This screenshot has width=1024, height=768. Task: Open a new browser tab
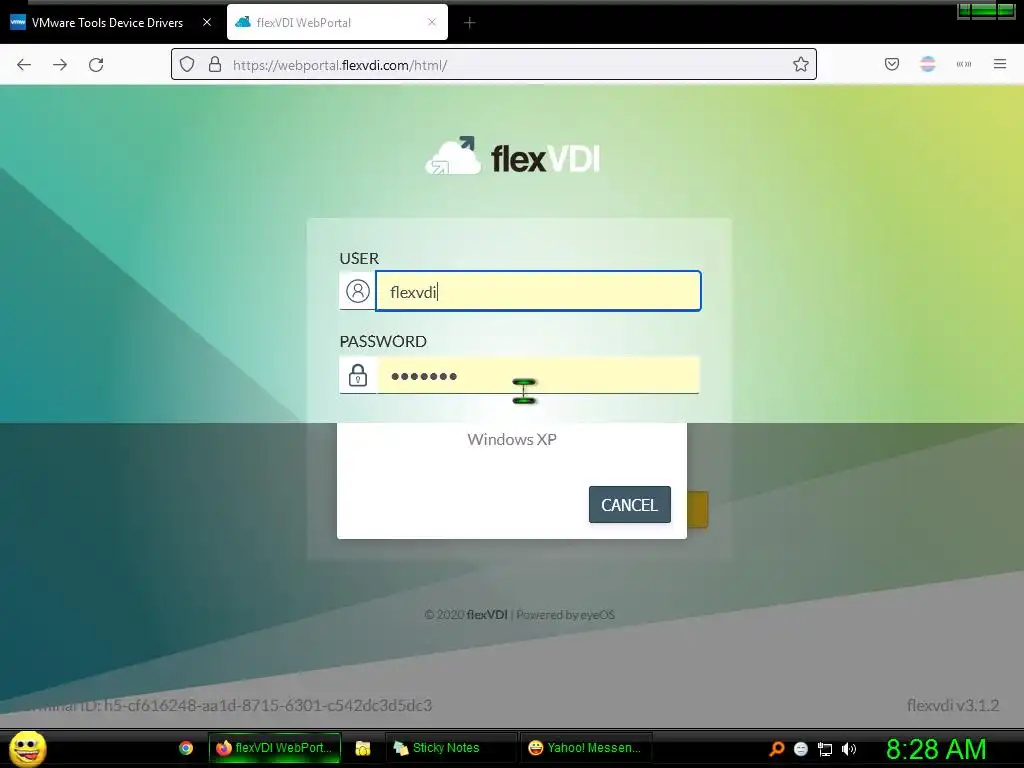click(469, 23)
